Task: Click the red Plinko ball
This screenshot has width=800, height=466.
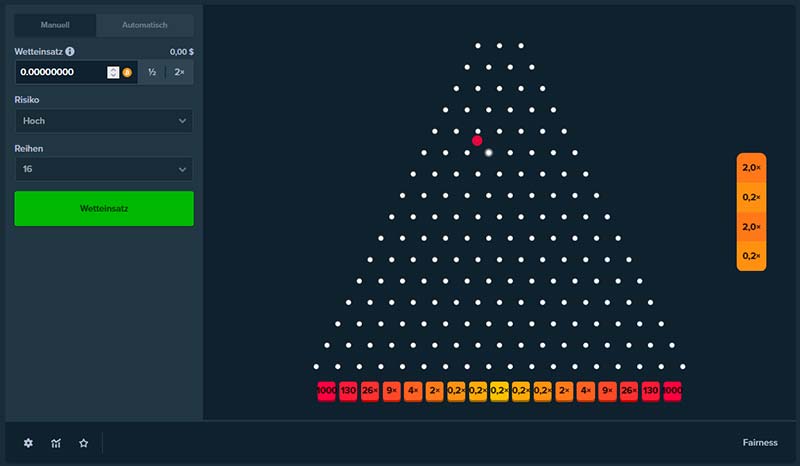Action: [477, 141]
